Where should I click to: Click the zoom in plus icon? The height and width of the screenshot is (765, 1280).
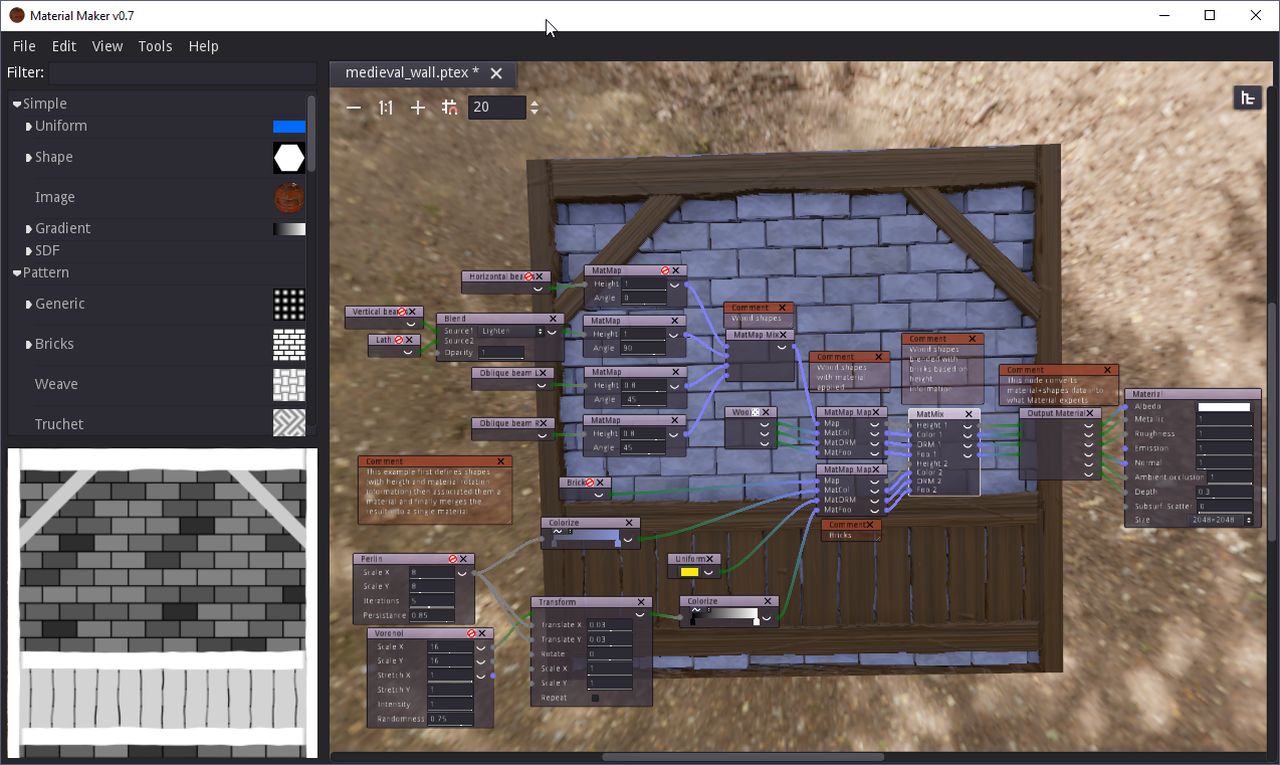pyautogui.click(x=418, y=107)
